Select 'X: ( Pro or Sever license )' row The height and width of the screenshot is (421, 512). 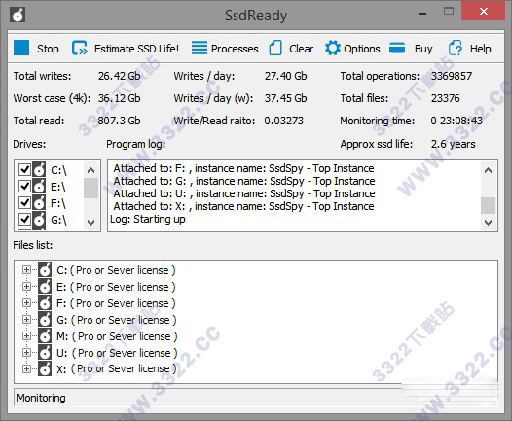coord(116,369)
